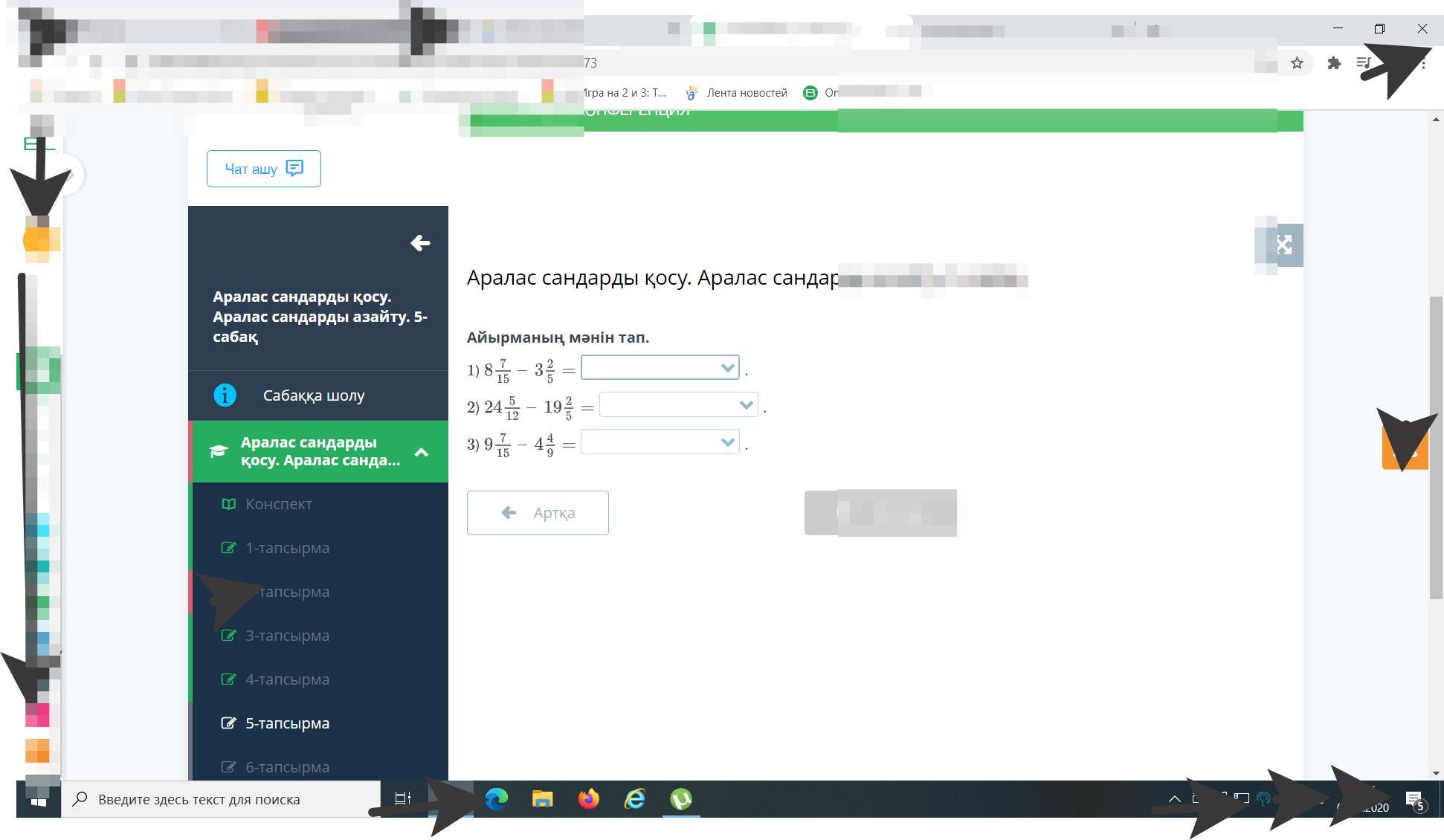Viewport: 1444px width, 840px height.
Task: Open uTorrent from the taskbar
Action: tap(680, 799)
